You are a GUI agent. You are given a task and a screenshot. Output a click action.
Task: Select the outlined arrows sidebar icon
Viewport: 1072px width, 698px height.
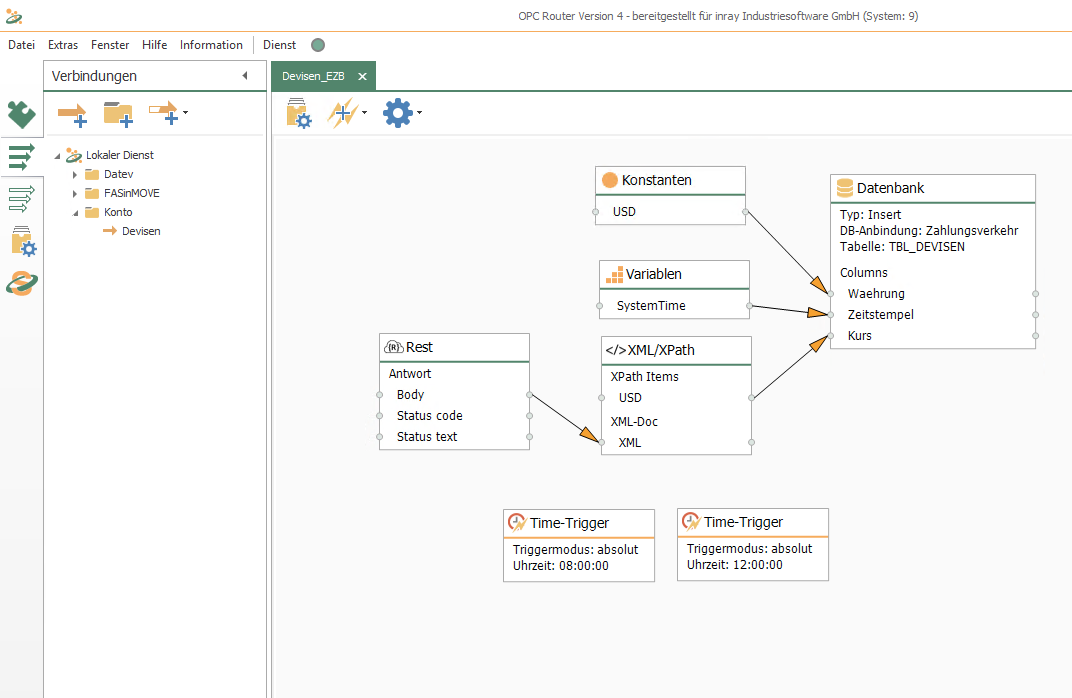coord(21,199)
